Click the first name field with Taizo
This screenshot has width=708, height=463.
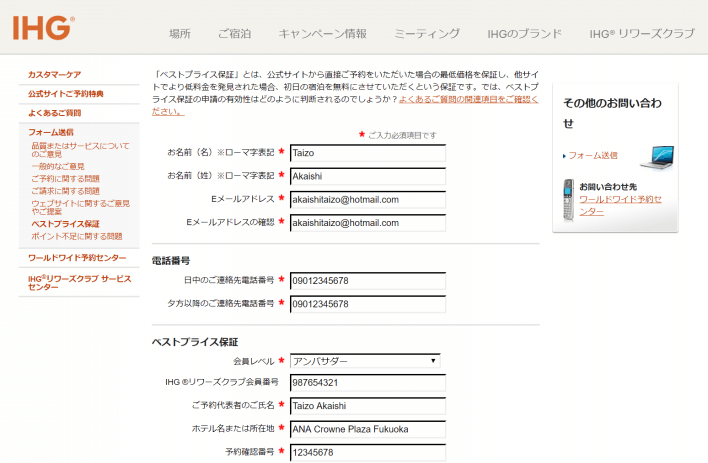(x=367, y=153)
